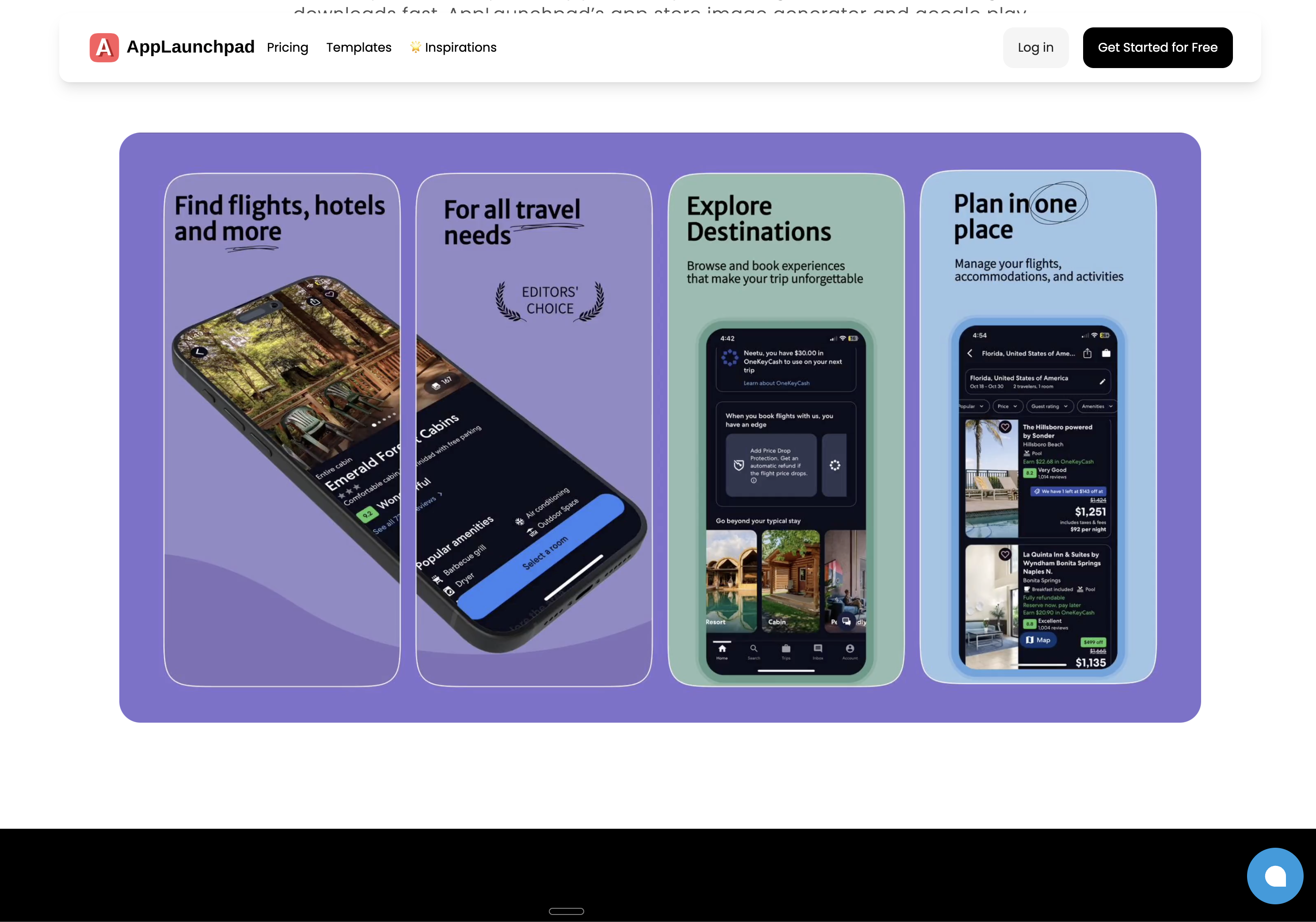
Task: Tap the share icon beside Florida title
Action: [1087, 353]
